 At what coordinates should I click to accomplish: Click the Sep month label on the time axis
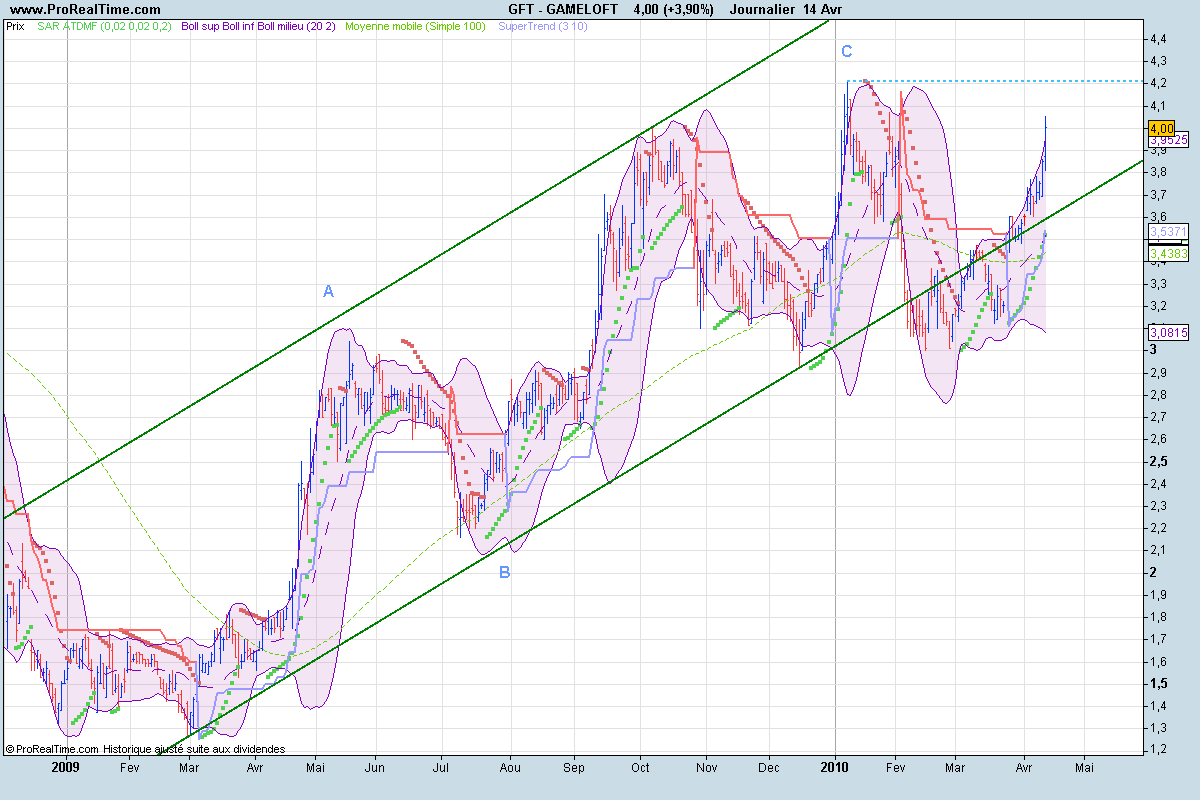coord(575,767)
